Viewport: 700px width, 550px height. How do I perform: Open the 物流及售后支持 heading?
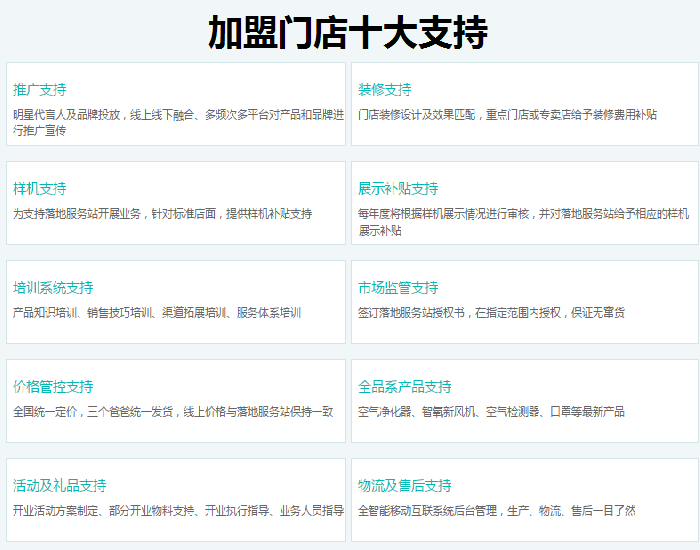(x=405, y=486)
